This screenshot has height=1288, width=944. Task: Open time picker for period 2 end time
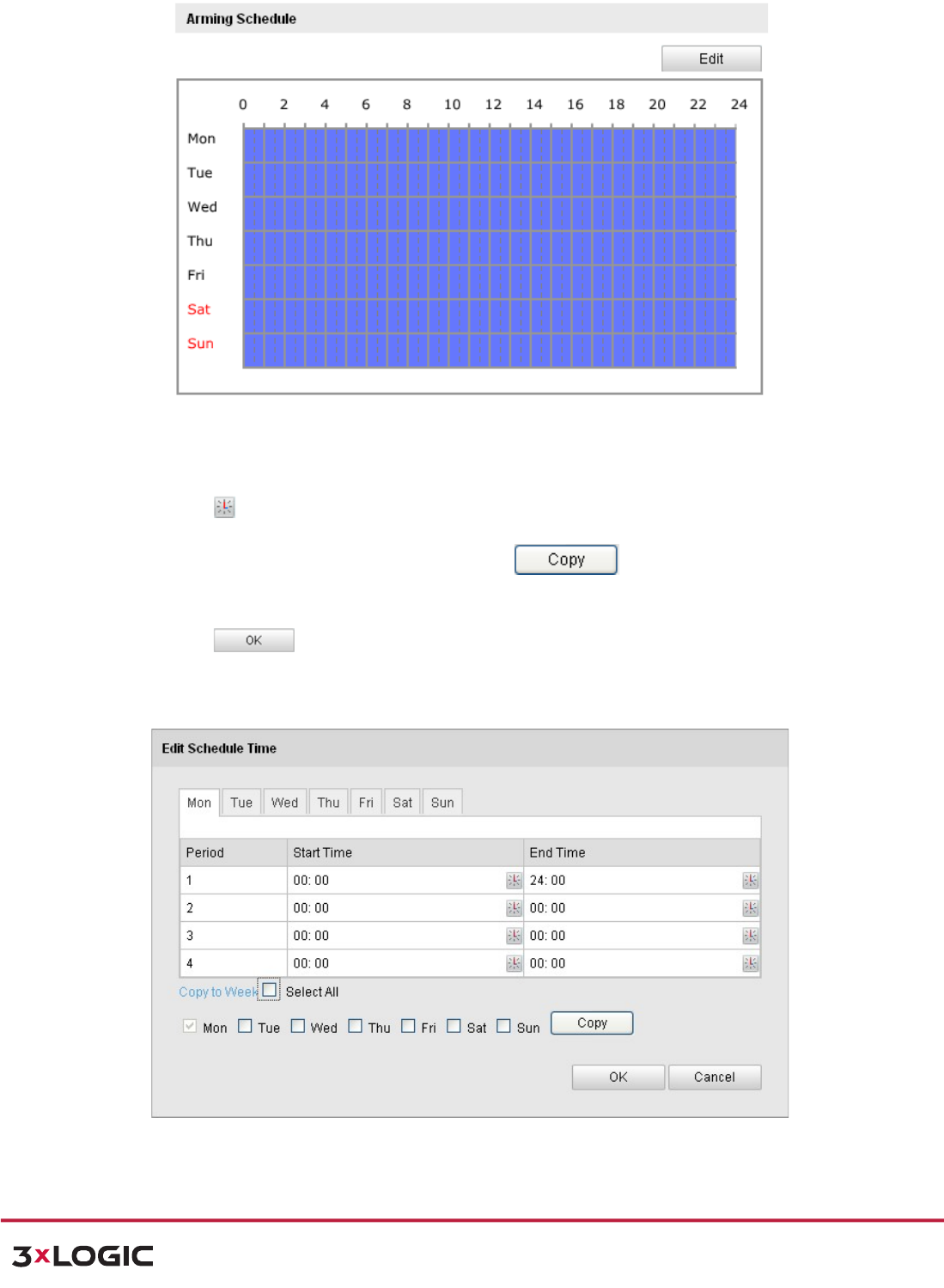coord(751,908)
